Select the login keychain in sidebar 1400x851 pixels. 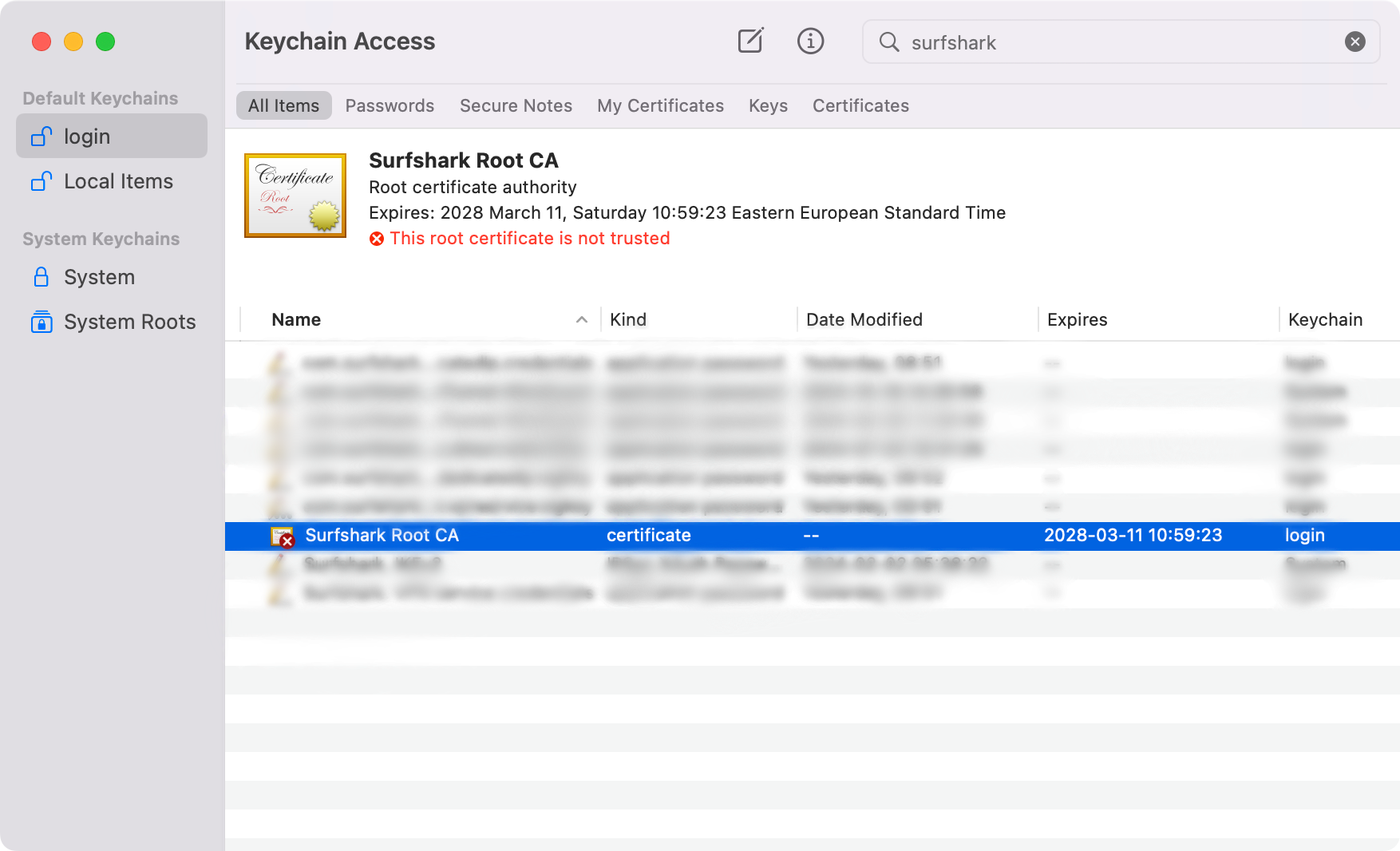[x=112, y=137]
